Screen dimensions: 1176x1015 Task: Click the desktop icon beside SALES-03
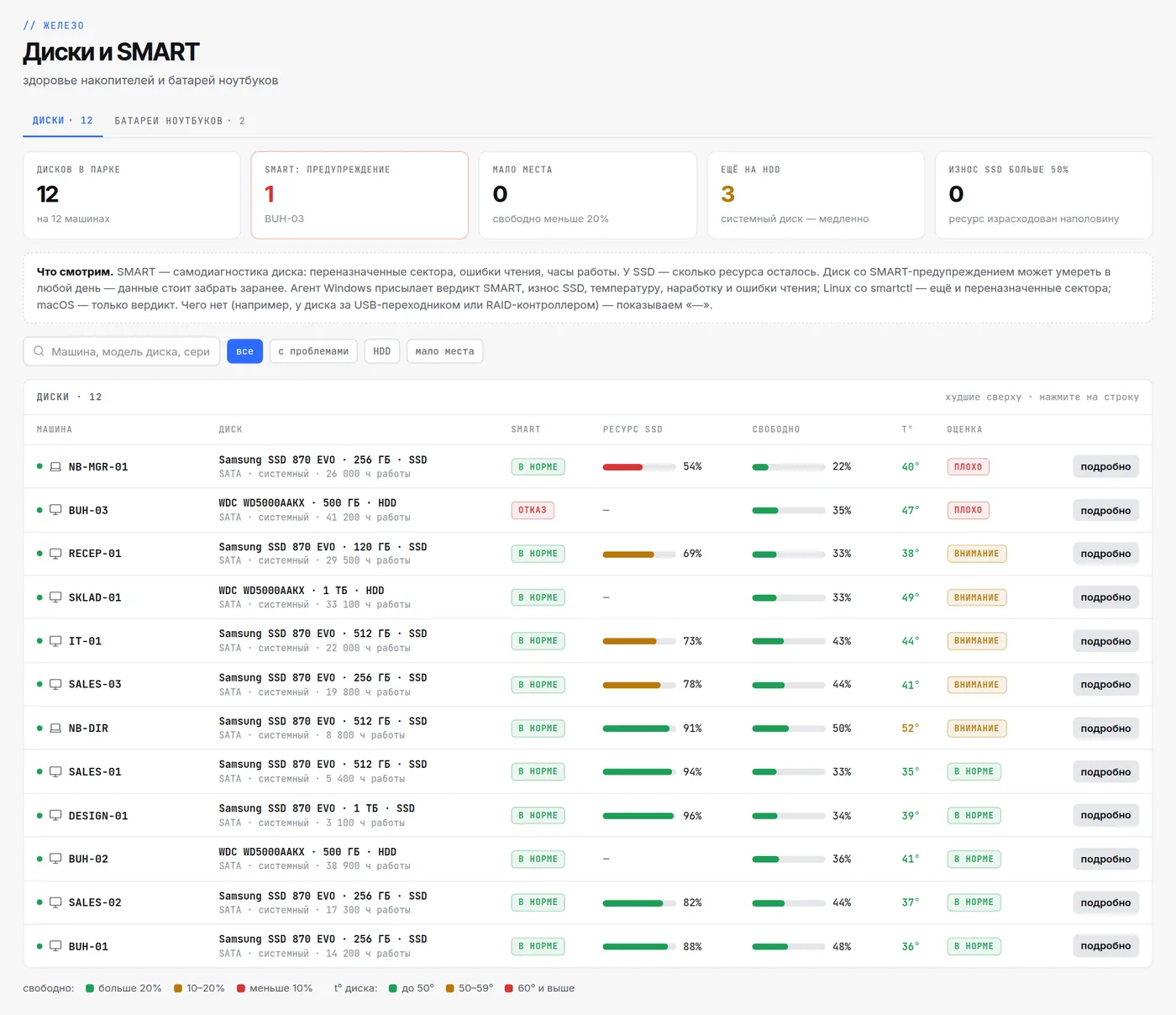coord(55,685)
